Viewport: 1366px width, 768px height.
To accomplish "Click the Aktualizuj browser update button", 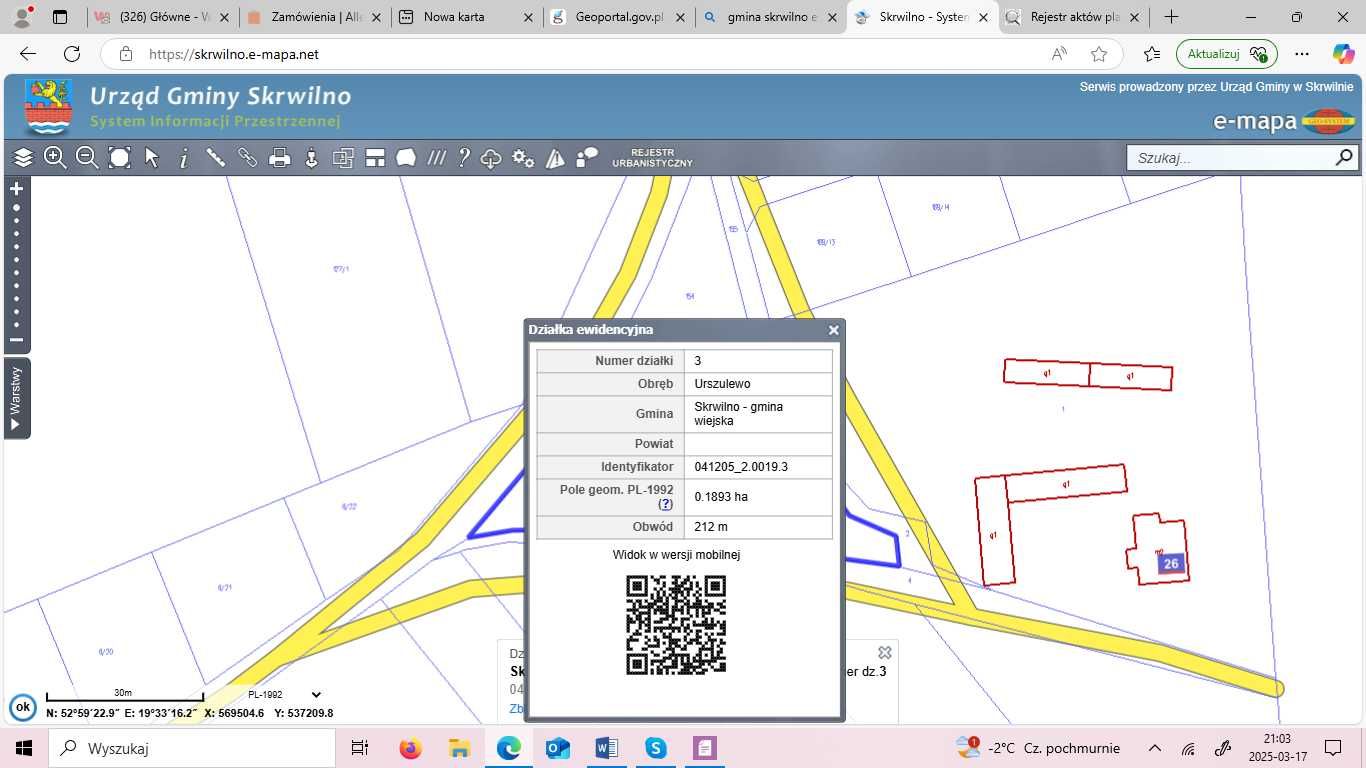I will click(1227, 54).
